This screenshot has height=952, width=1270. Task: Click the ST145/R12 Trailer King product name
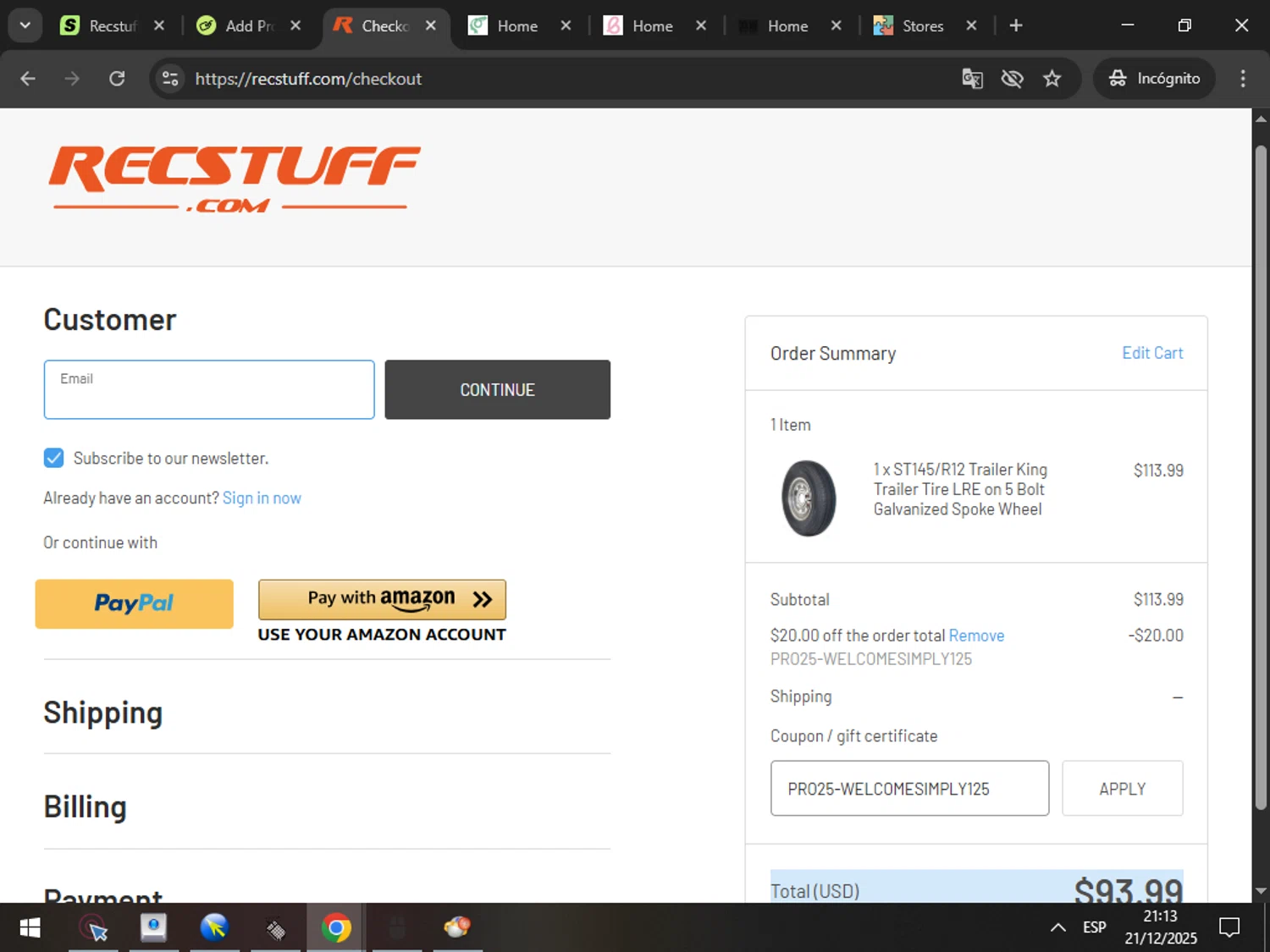pyautogui.click(x=960, y=489)
